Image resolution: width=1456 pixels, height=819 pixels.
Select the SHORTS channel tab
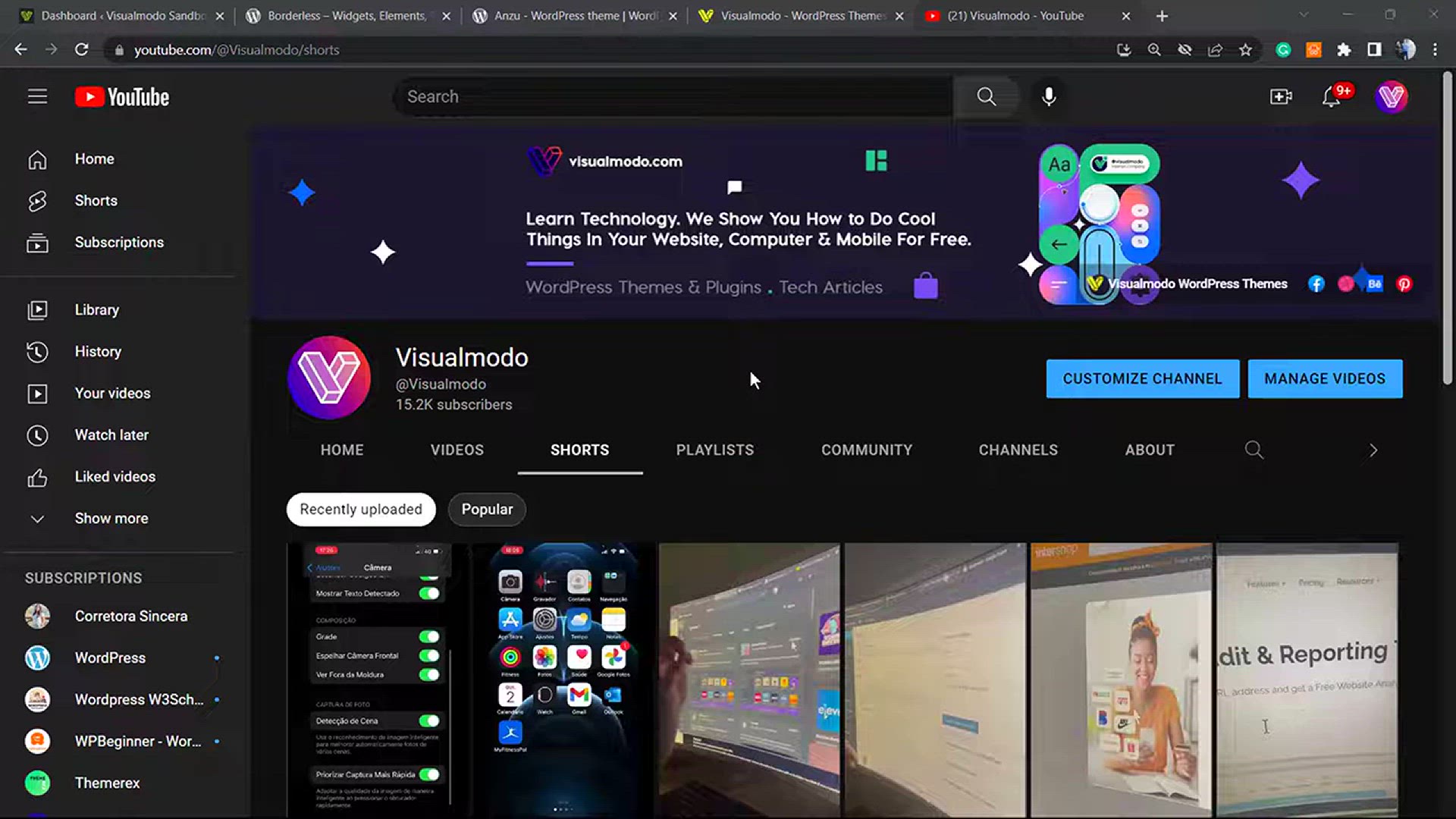click(x=580, y=450)
